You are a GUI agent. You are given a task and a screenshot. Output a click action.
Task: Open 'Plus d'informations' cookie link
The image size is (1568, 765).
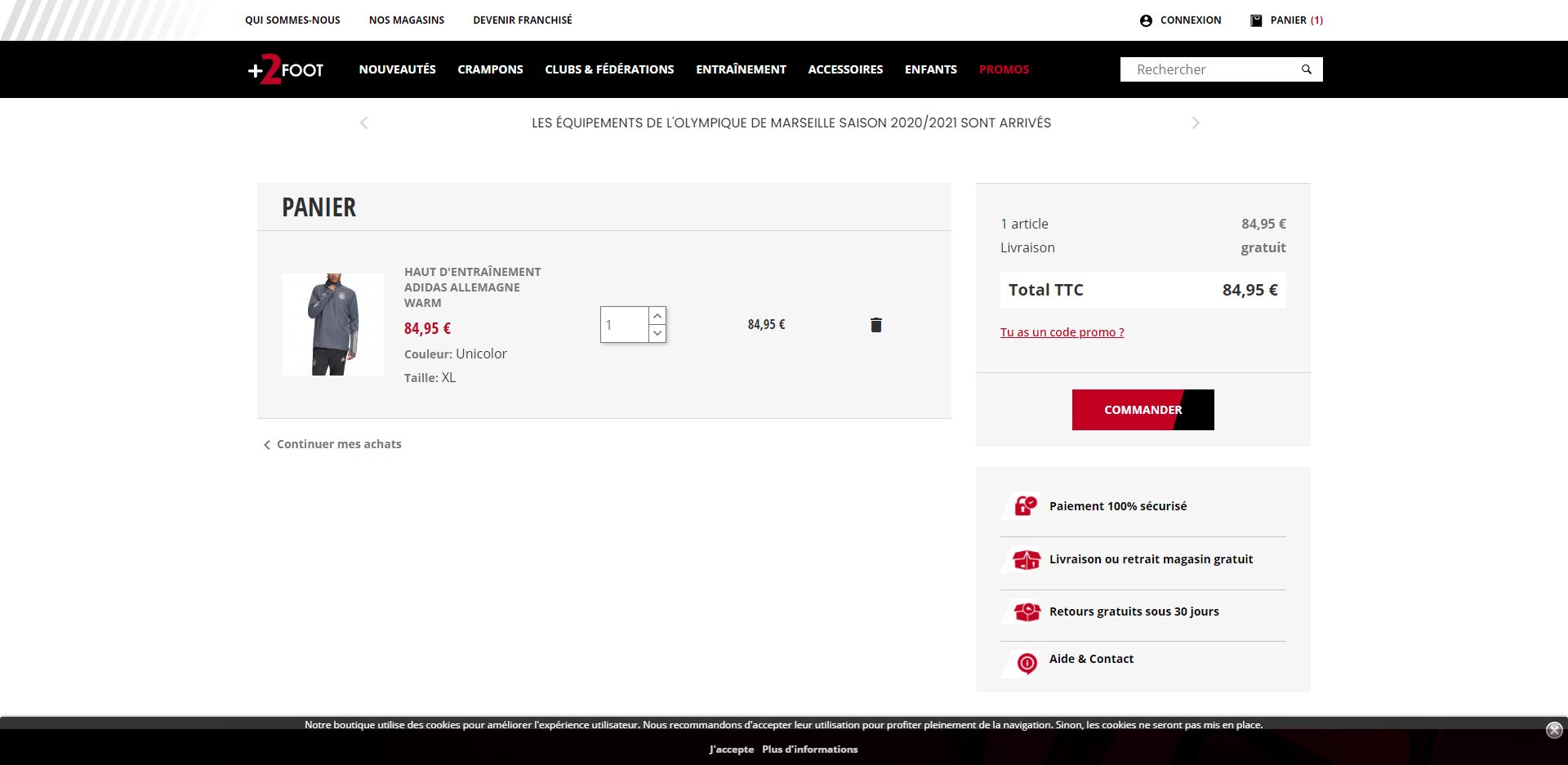(810, 749)
